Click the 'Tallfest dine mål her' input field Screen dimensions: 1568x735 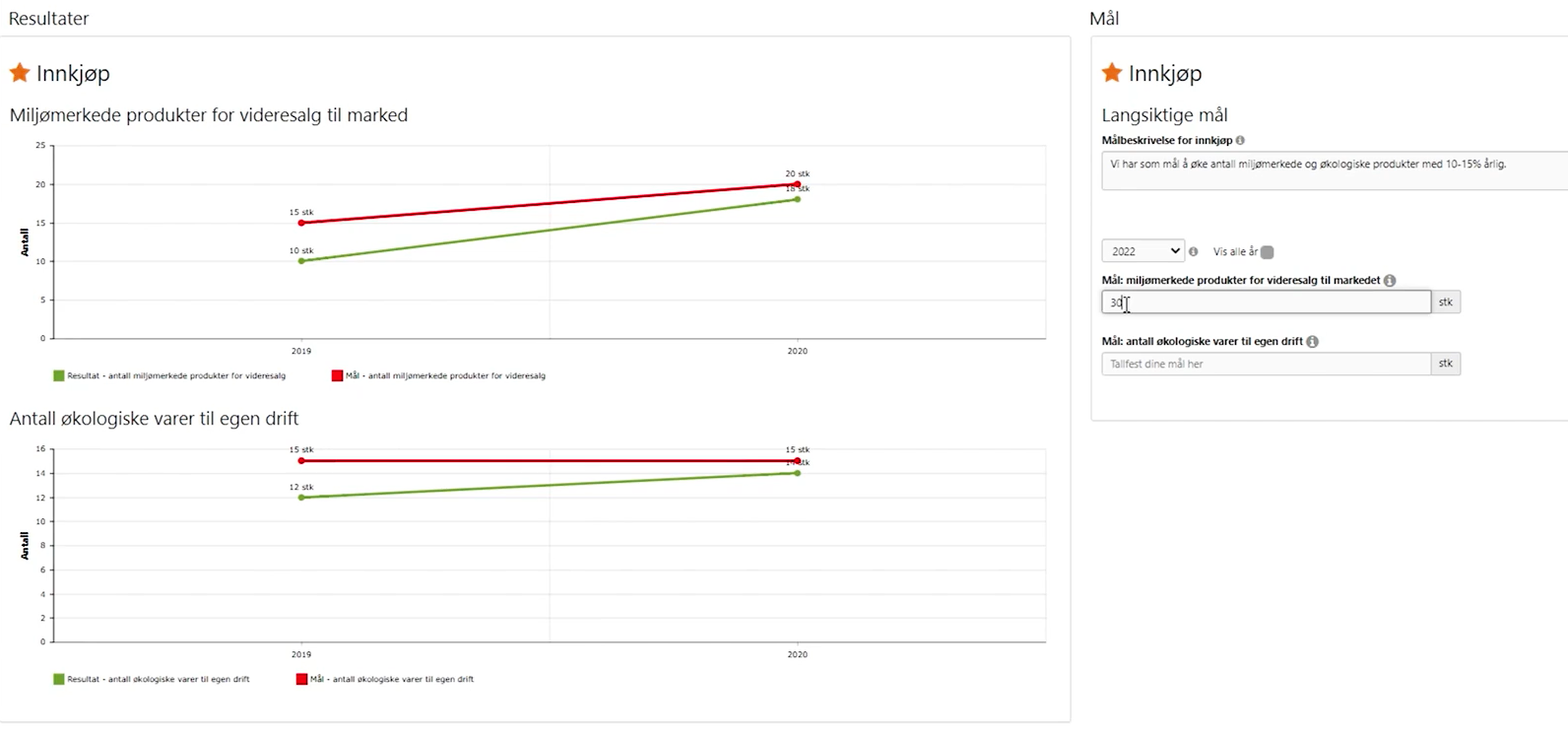click(x=1266, y=364)
